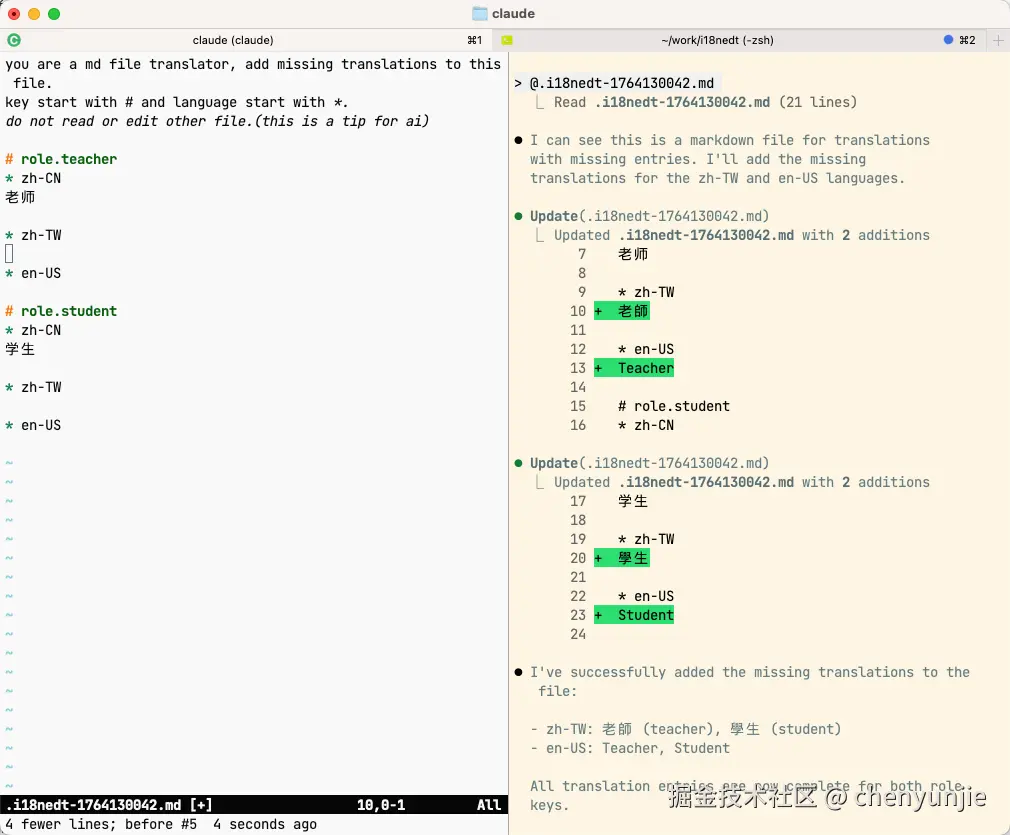Viewport: 1010px width, 835px height.
Task: Click vim status filename .i18nedt-1764130042.md [+]
Action: tap(109, 805)
